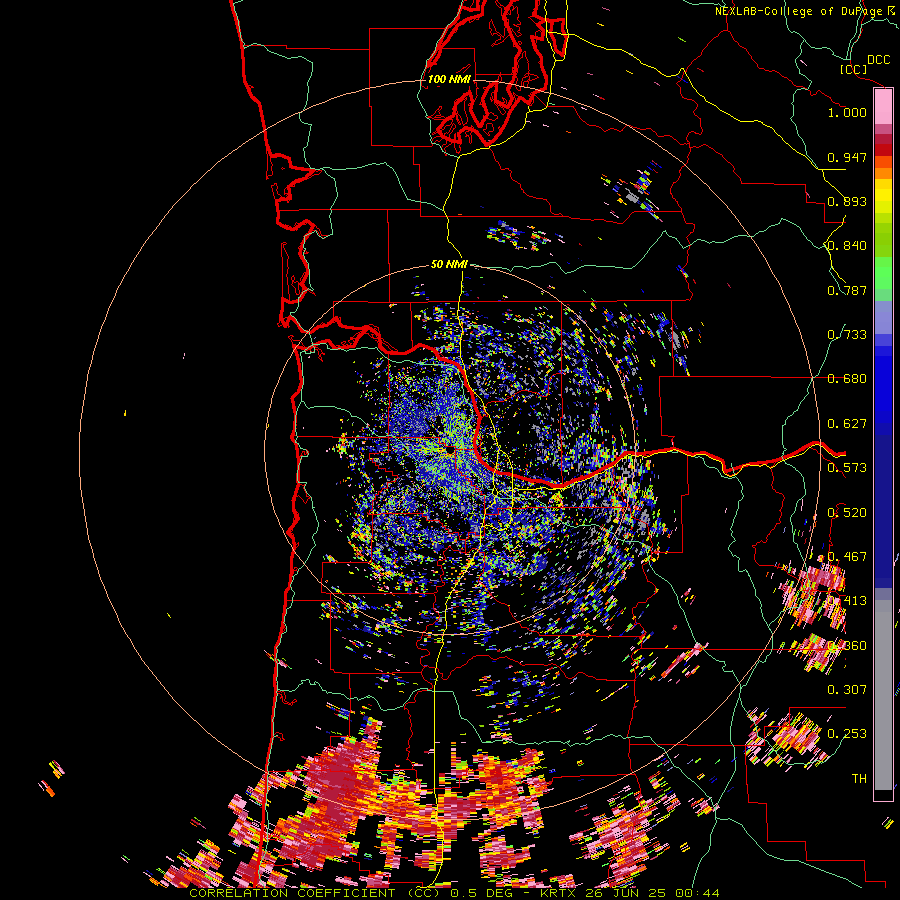This screenshot has width=900, height=900.
Task: Click the 50 NMI range ring label
Action: click(449, 264)
